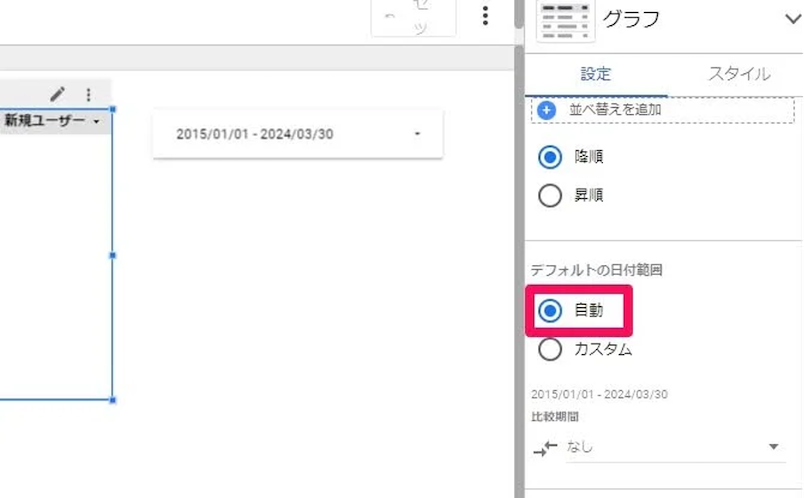Select the 降順 radio button
This screenshot has height=498, width=804.
[x=550, y=157]
